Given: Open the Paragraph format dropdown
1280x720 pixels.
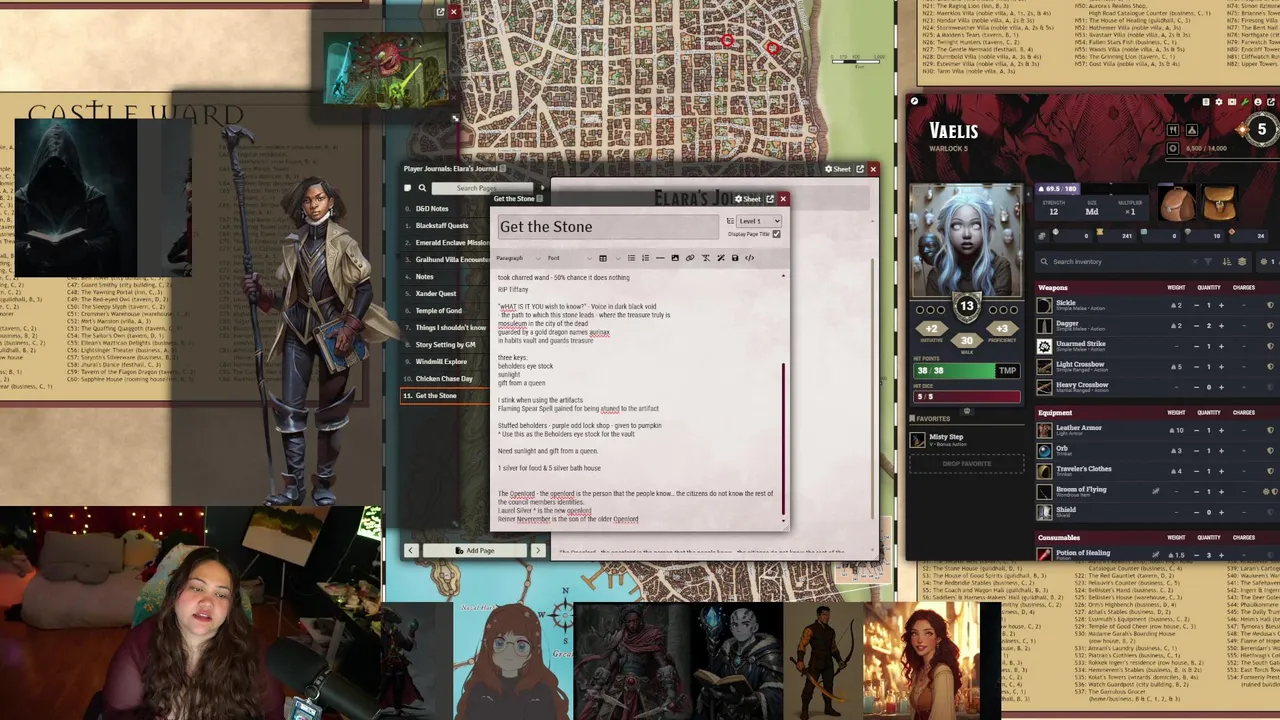Looking at the screenshot, I should [x=518, y=258].
